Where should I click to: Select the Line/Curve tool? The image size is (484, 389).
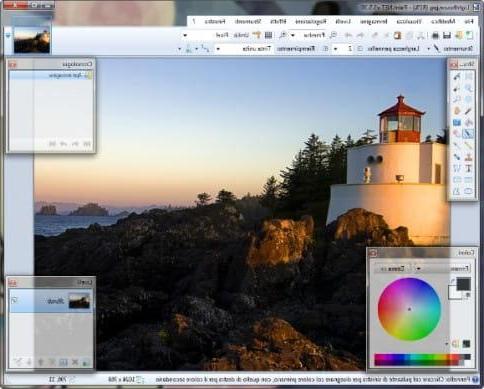coord(457,168)
